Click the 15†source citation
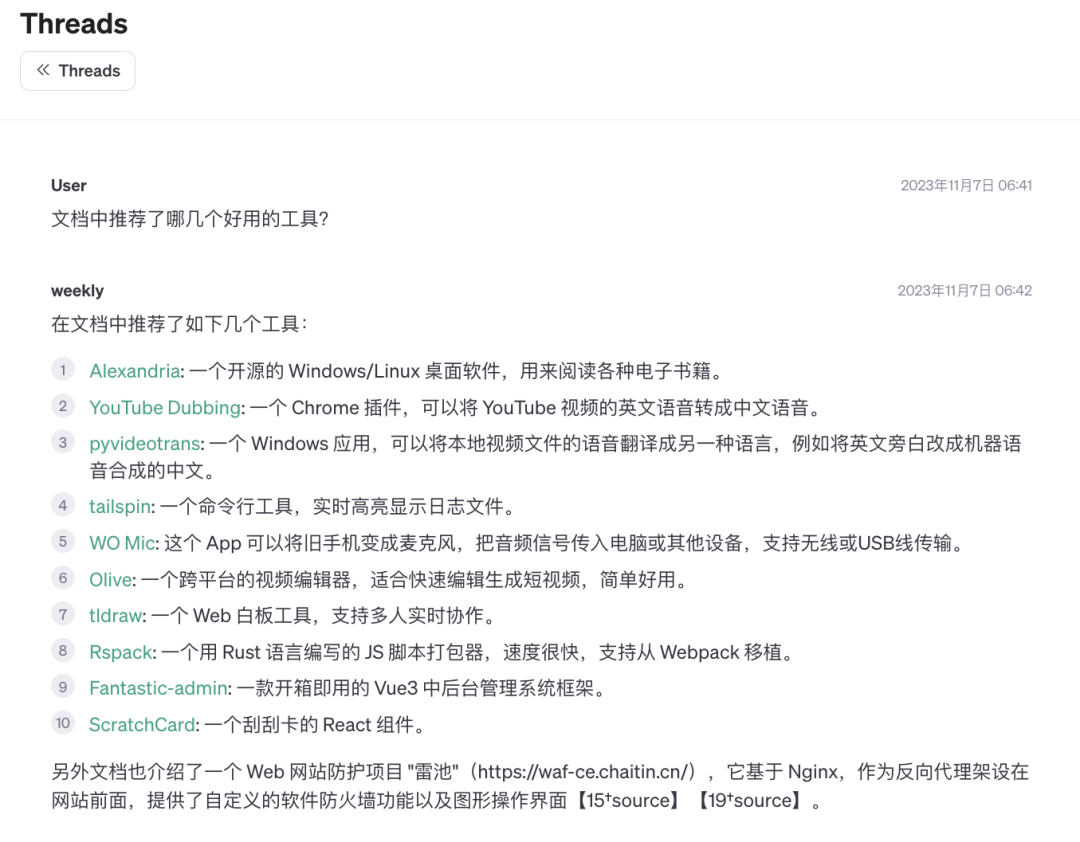The image size is (1080, 842). [628, 800]
